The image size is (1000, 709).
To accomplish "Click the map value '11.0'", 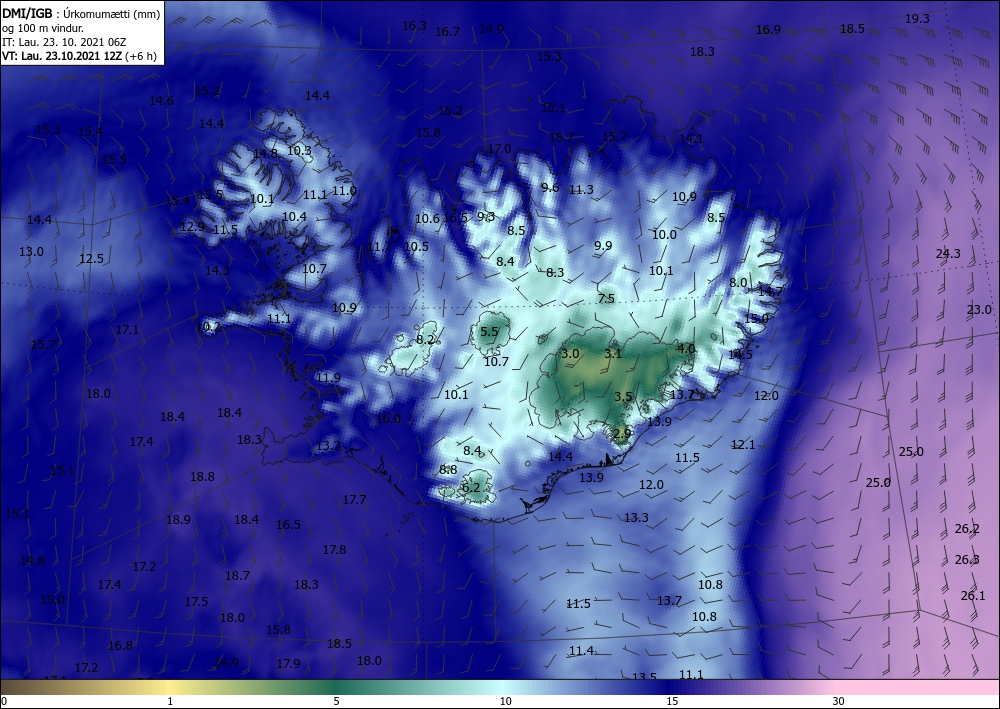I will coord(344,191).
